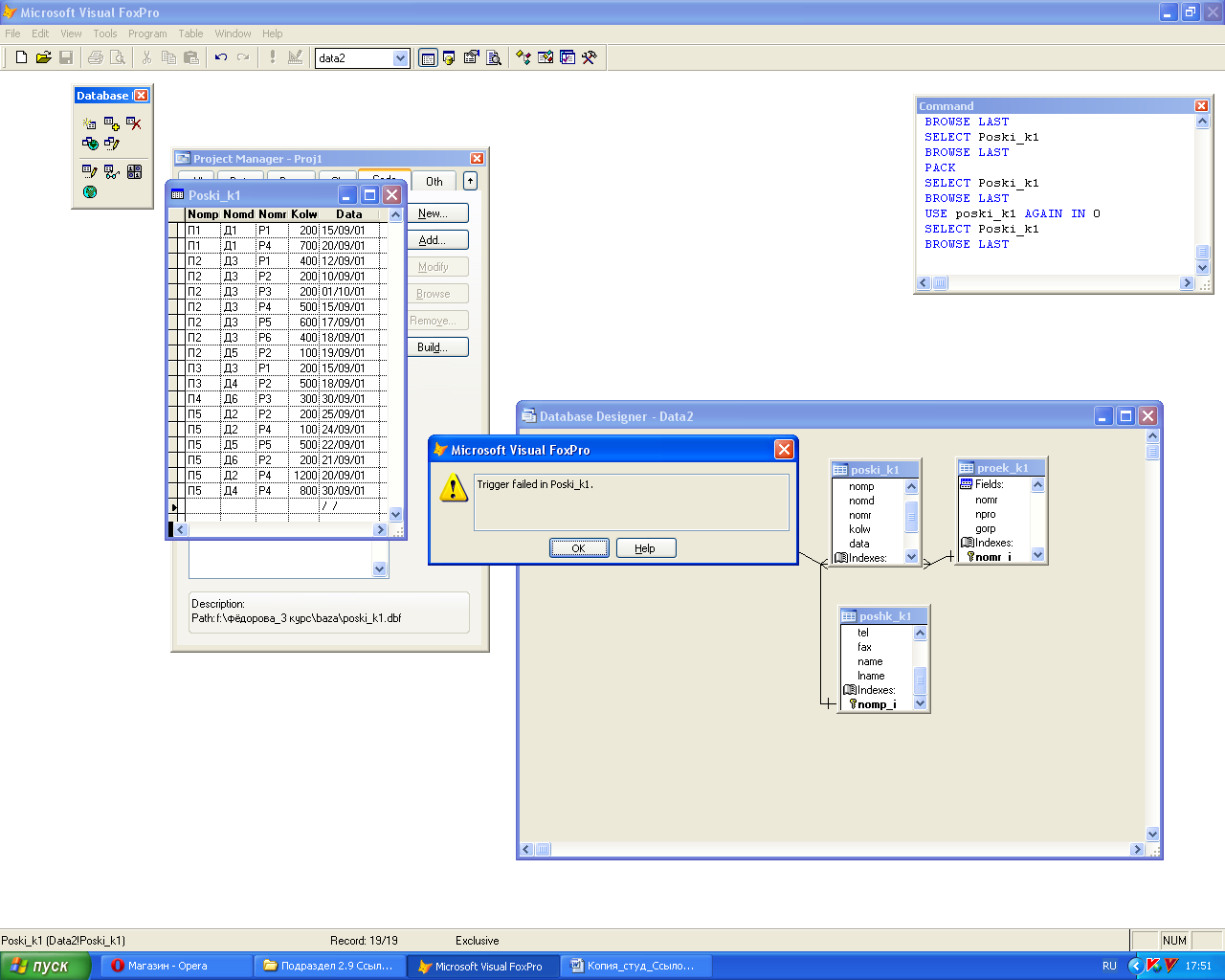
Task: Click Remove Table icon with red X
Action: pos(134,123)
